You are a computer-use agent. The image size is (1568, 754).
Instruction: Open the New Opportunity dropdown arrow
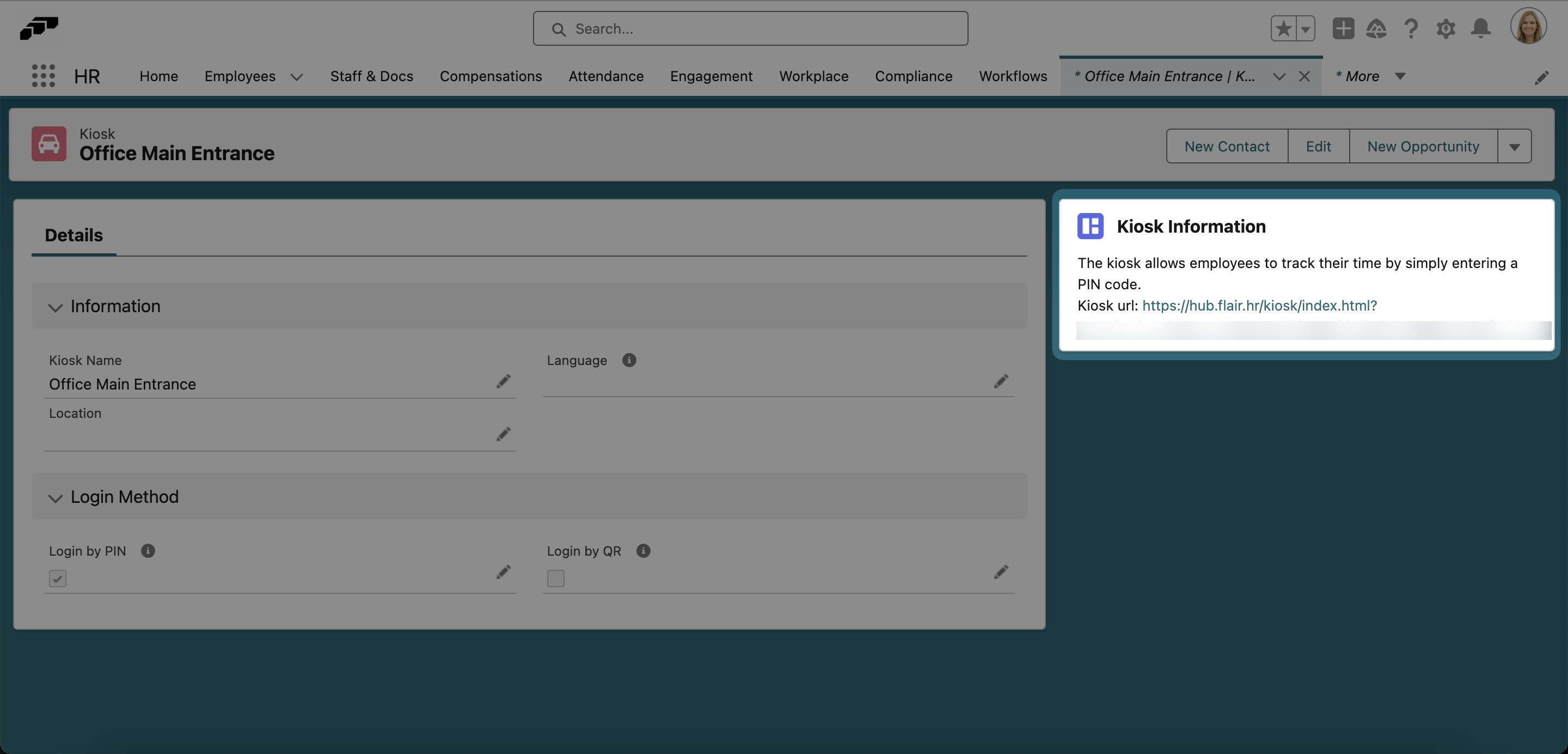click(x=1515, y=145)
